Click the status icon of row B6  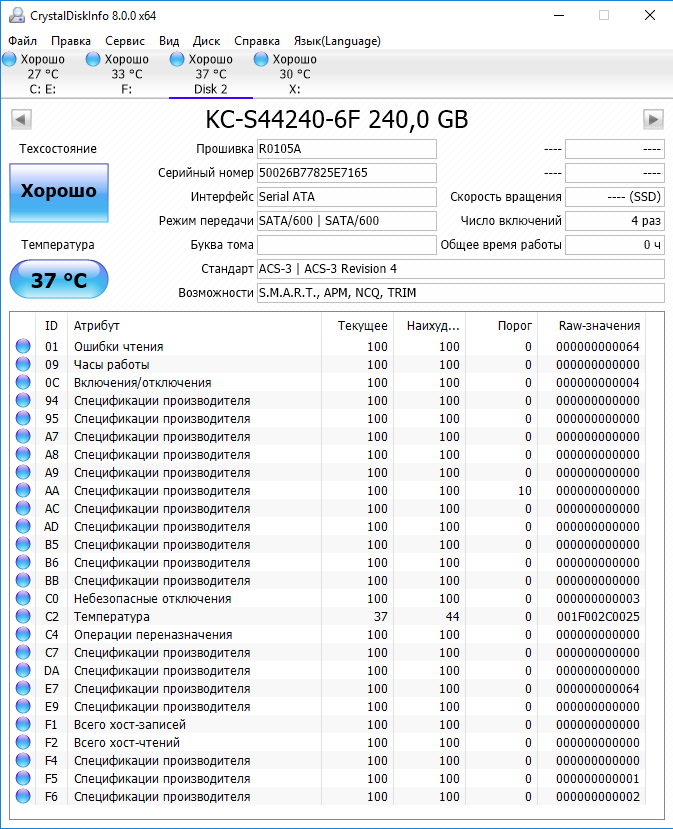click(23, 562)
